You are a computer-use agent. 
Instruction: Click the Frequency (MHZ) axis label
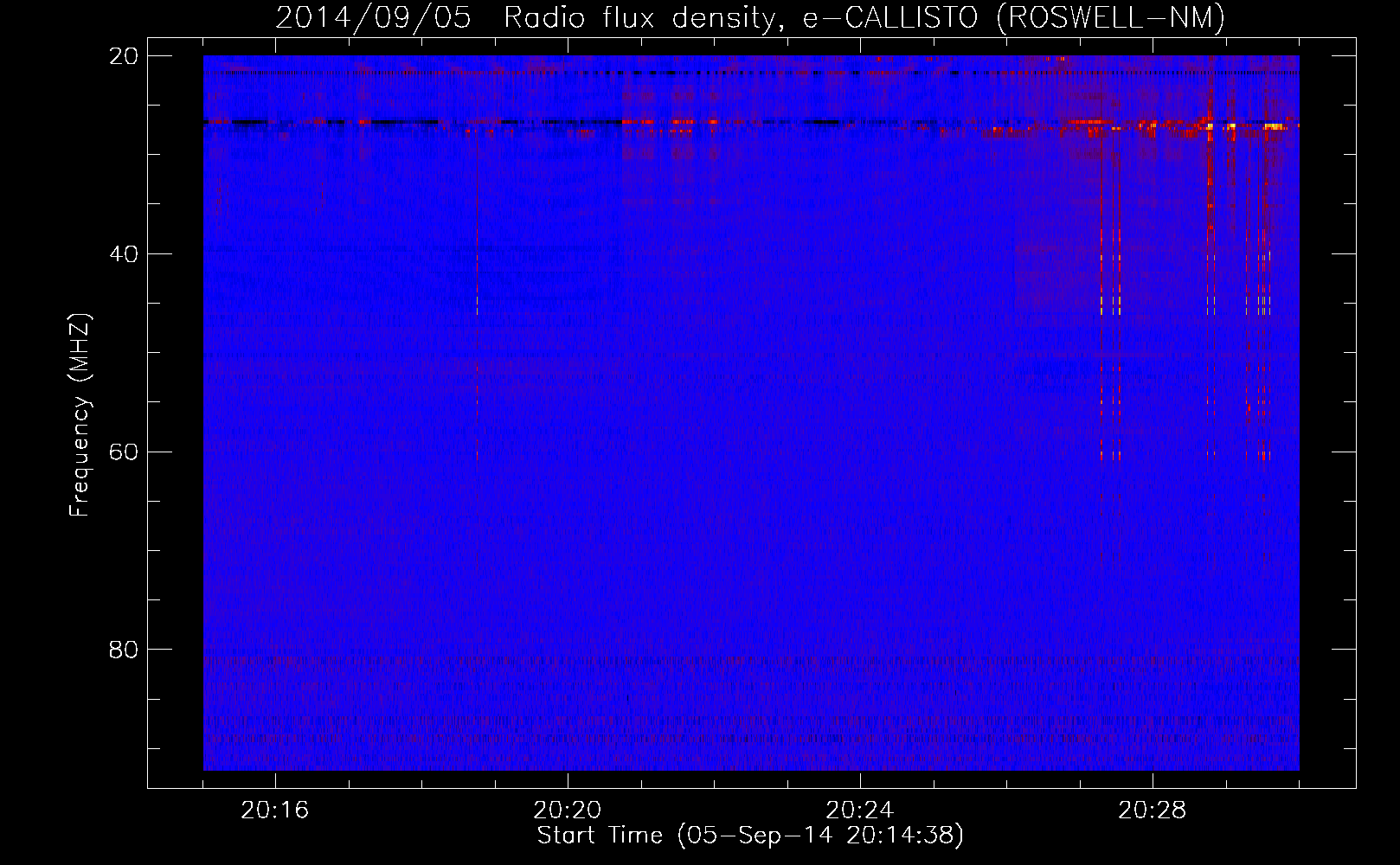(x=80, y=415)
